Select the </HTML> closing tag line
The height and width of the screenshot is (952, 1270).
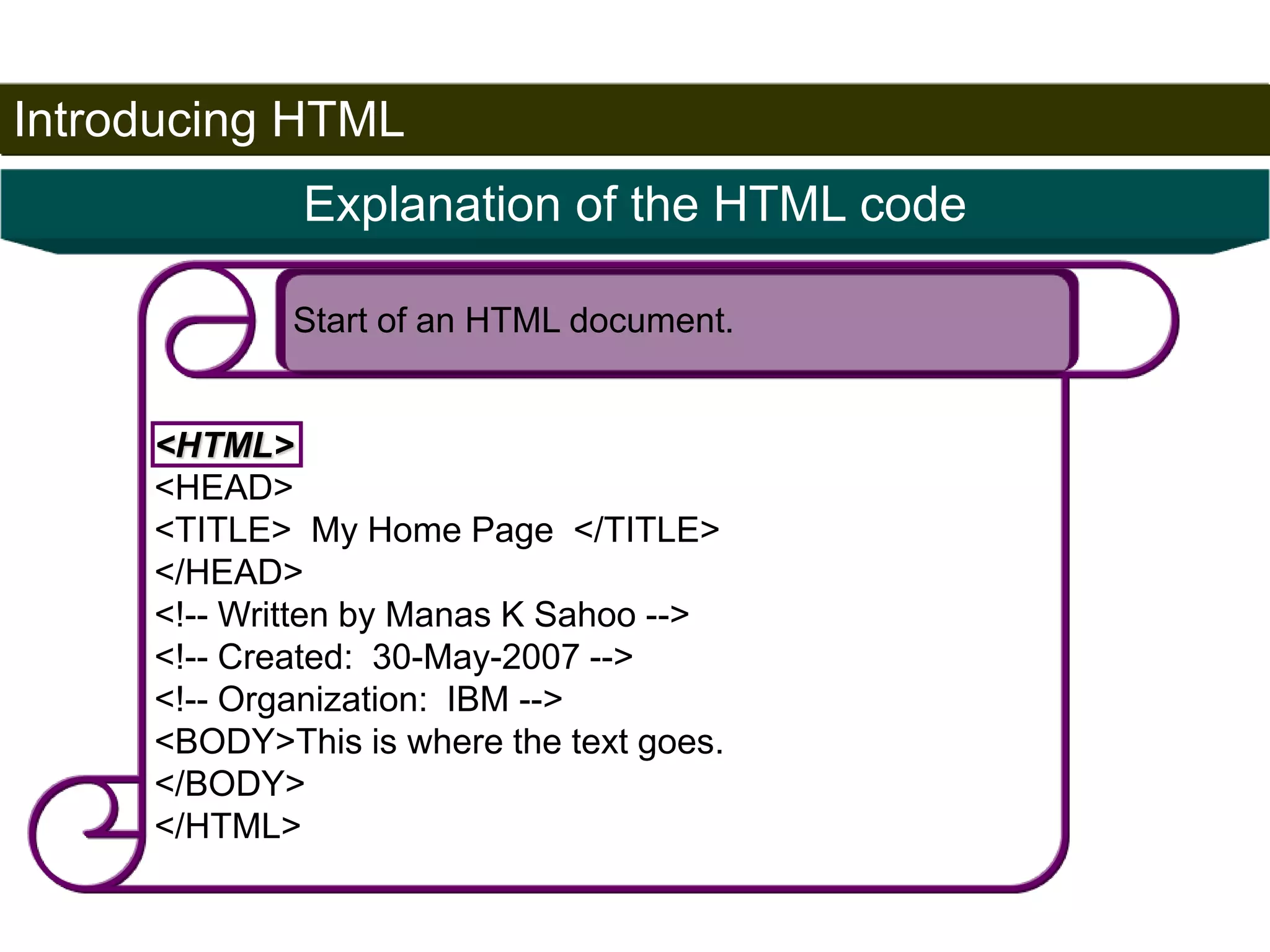click(x=228, y=826)
